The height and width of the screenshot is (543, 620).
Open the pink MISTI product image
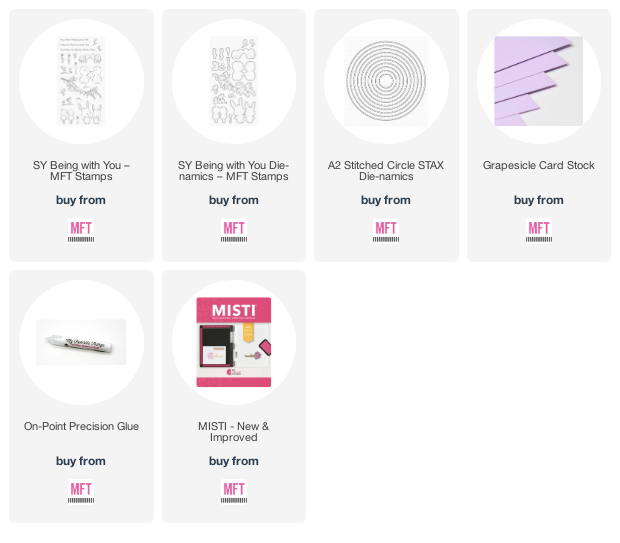234,342
